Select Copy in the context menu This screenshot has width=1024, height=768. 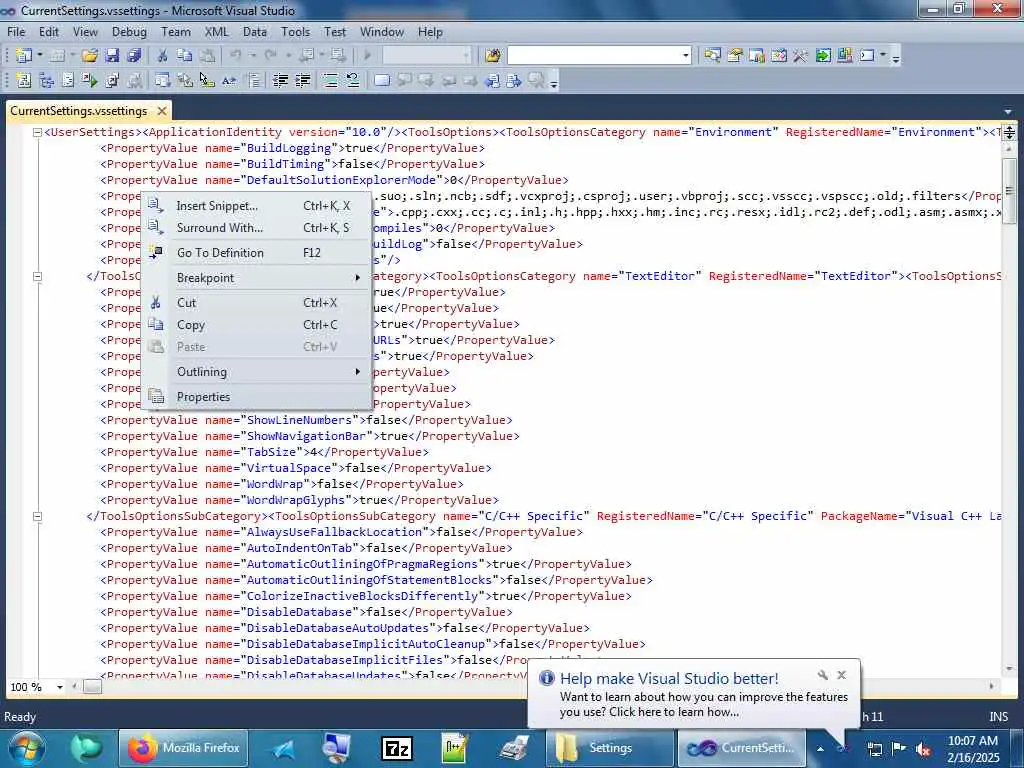(257, 325)
